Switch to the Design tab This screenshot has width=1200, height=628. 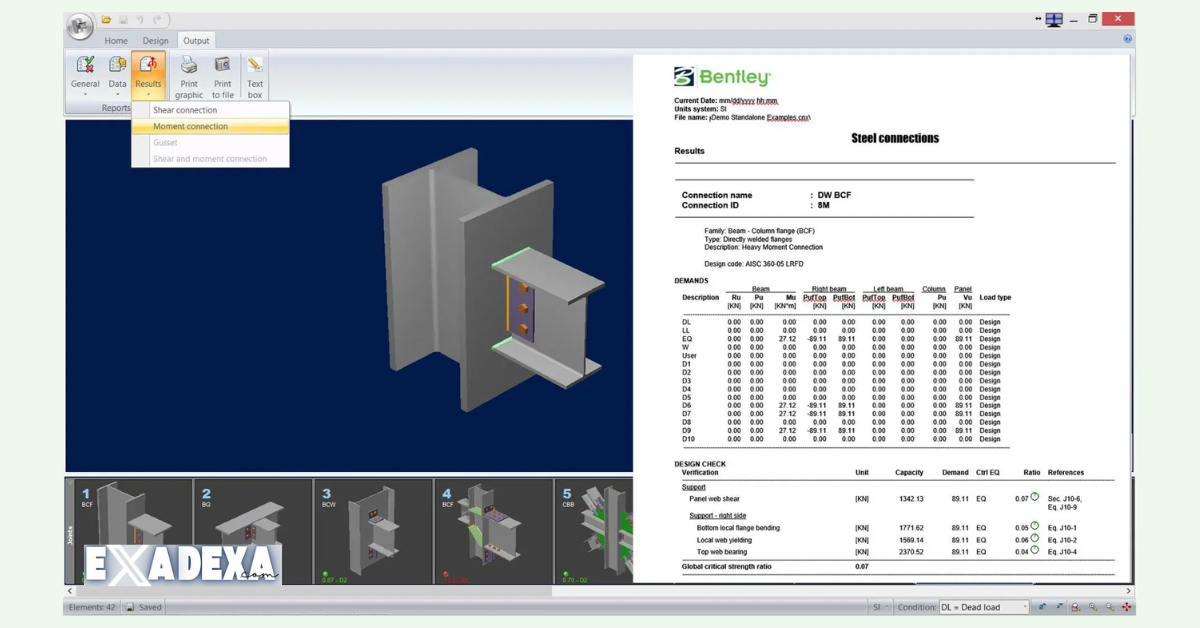pyautogui.click(x=156, y=40)
